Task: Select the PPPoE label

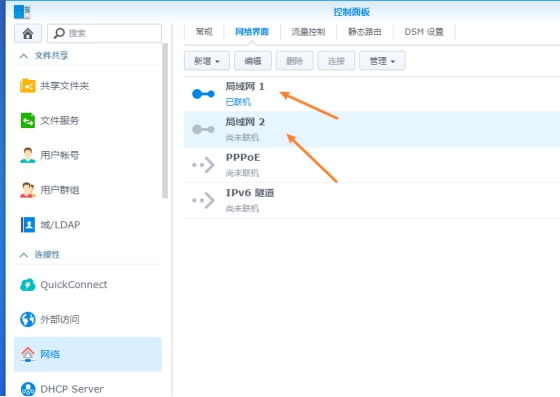Action: (x=243, y=157)
